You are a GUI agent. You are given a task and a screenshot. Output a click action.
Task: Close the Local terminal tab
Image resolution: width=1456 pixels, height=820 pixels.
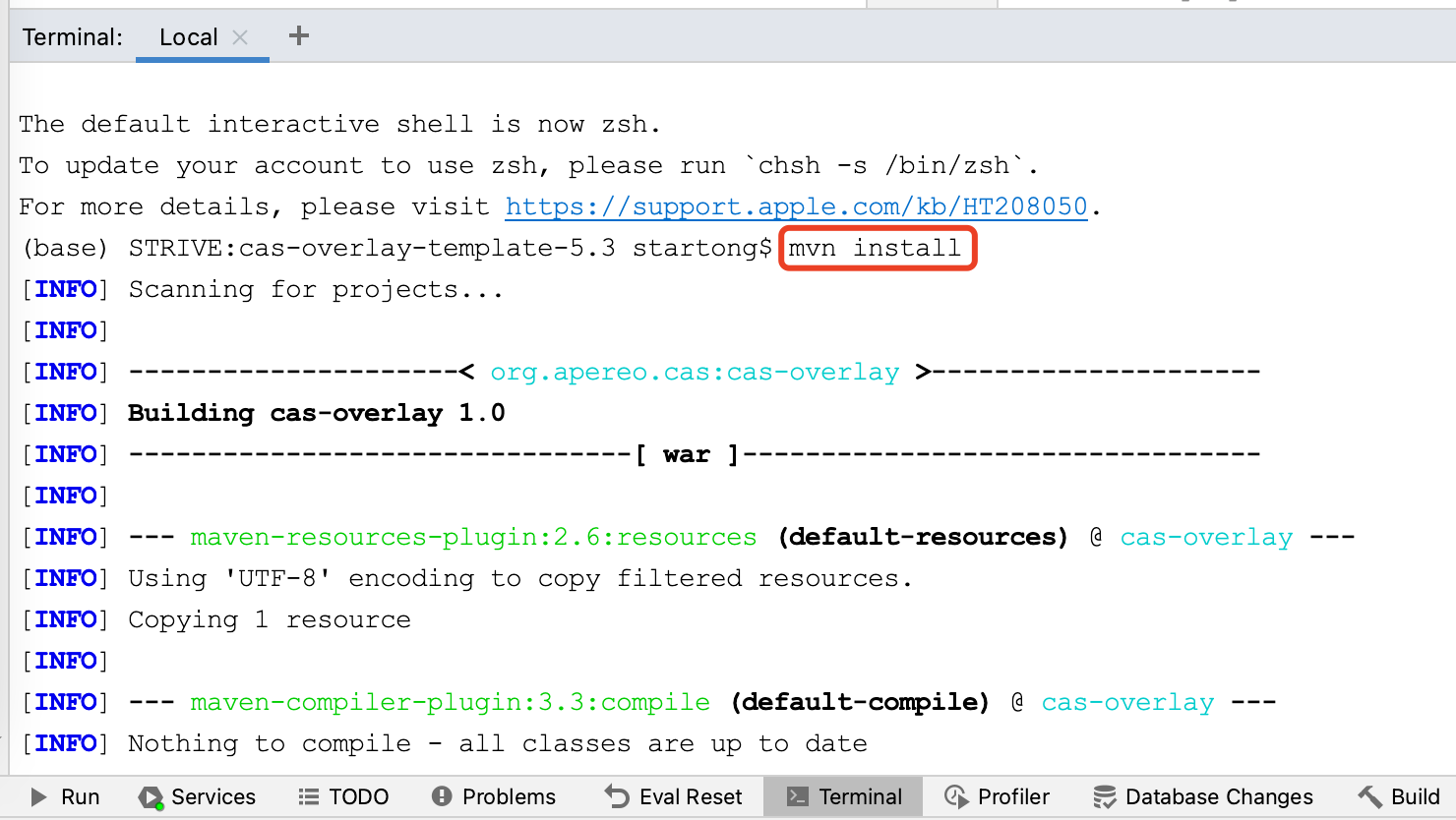[240, 37]
